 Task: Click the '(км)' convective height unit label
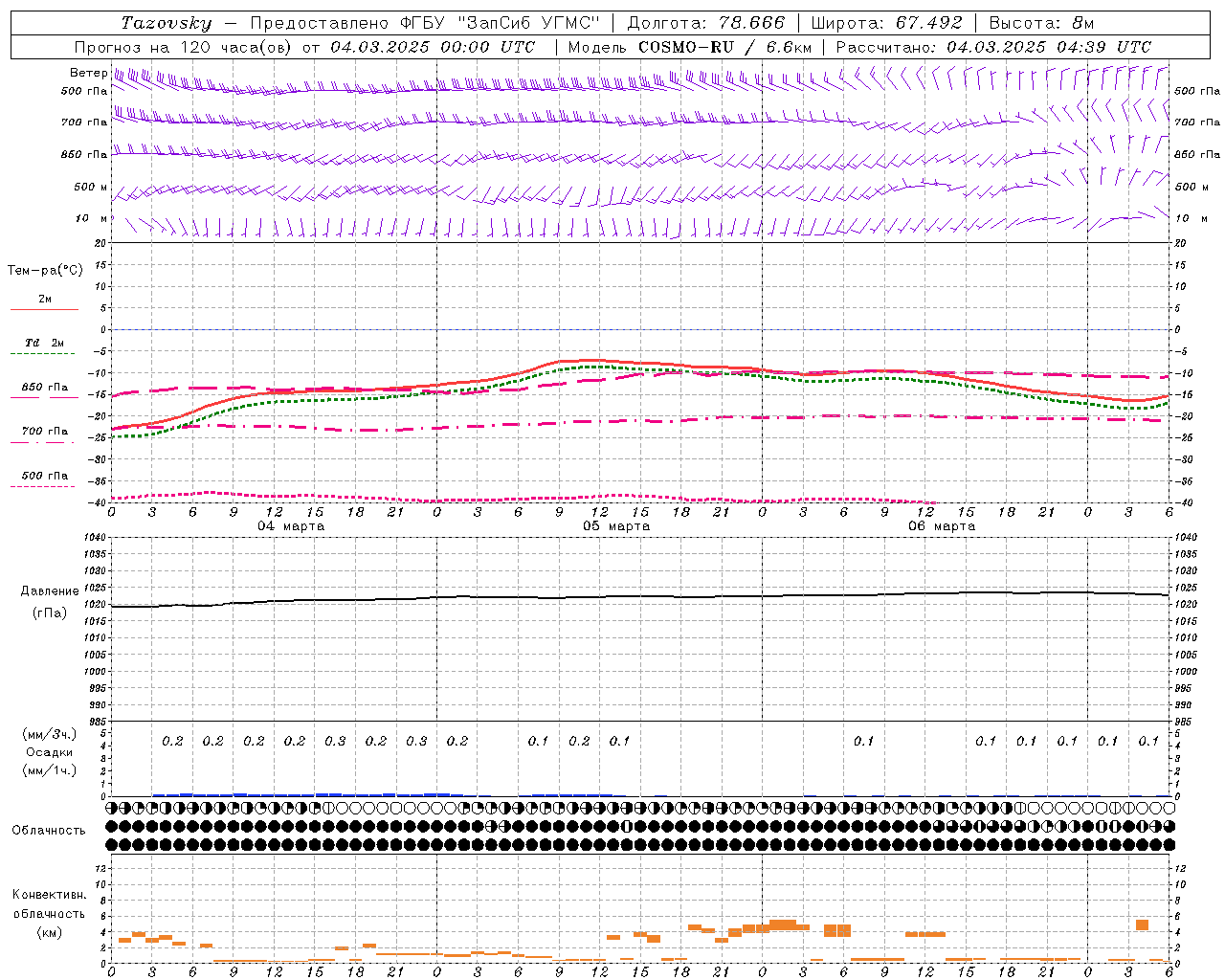[50, 932]
